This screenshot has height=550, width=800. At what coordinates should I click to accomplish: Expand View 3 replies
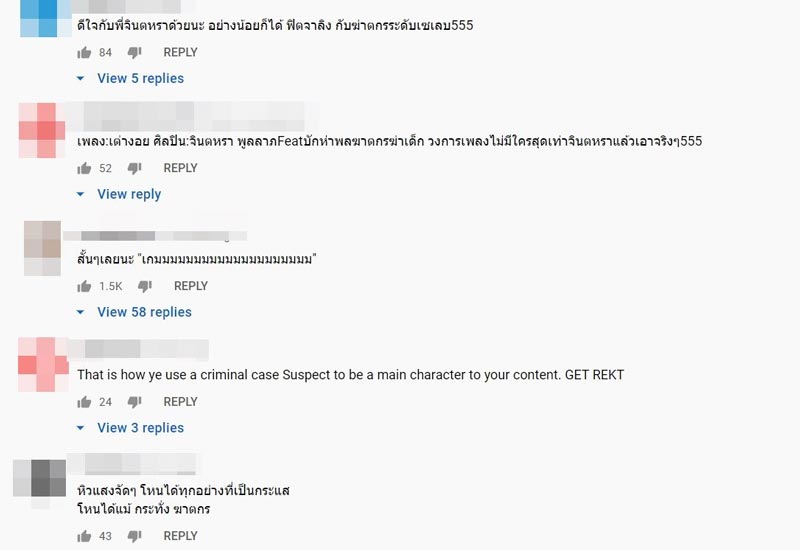tap(139, 428)
